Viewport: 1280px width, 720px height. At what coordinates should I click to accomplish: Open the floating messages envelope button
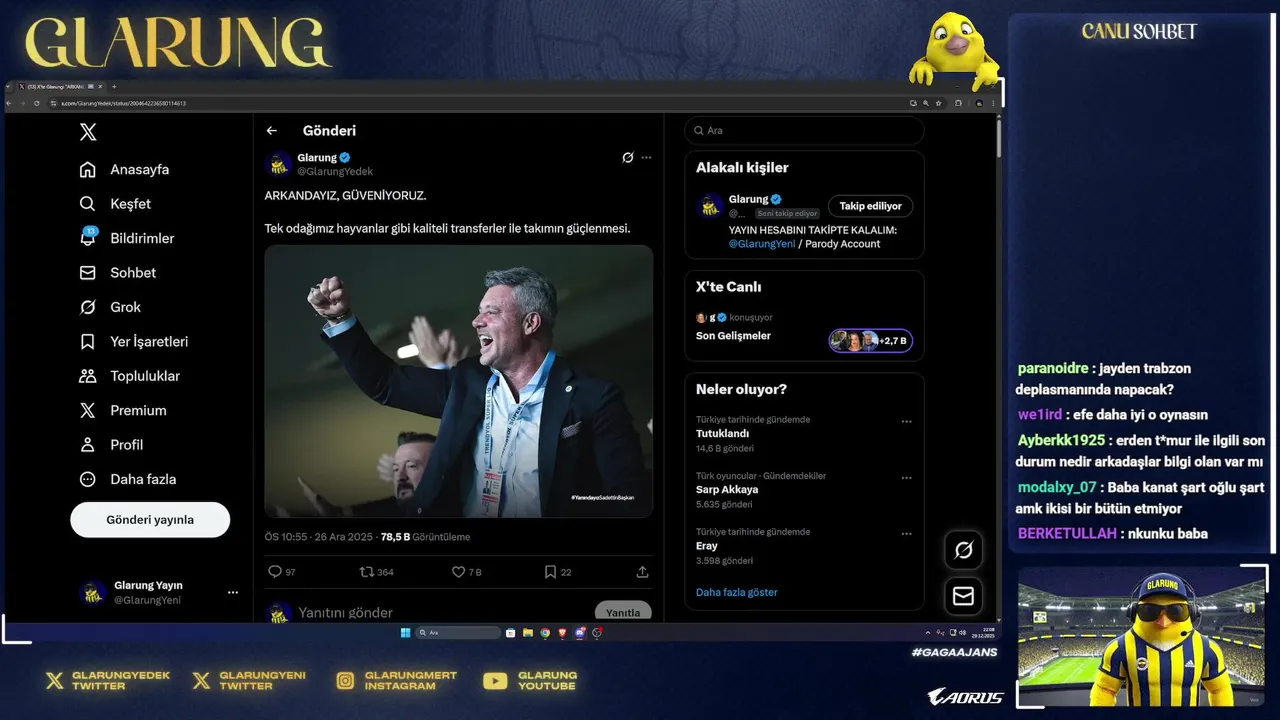pyautogui.click(x=964, y=596)
